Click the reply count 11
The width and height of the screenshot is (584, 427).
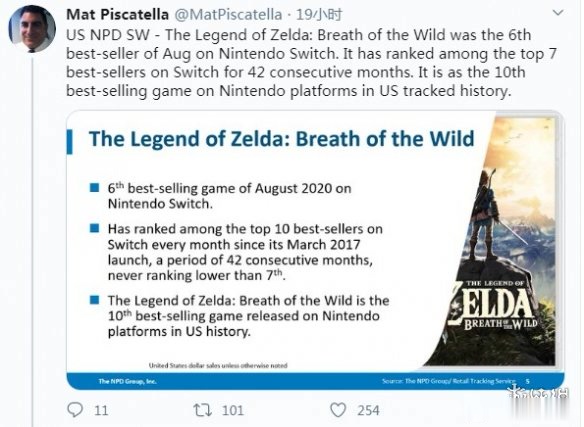(x=101, y=411)
